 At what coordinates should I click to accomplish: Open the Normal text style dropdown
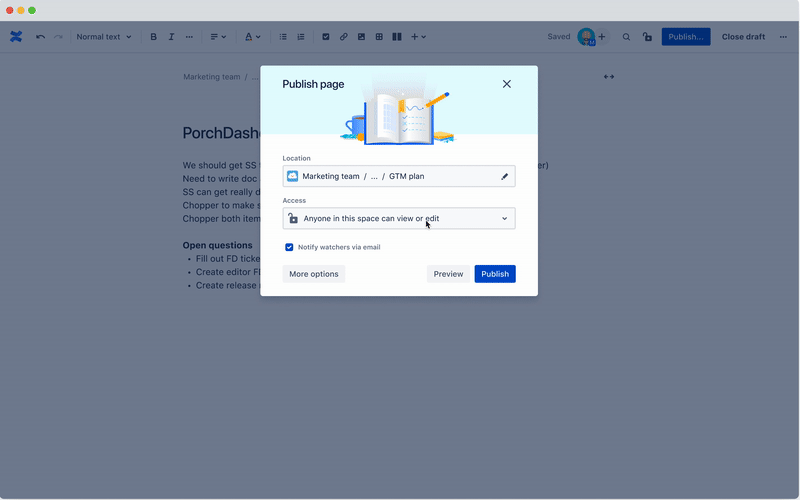point(104,37)
